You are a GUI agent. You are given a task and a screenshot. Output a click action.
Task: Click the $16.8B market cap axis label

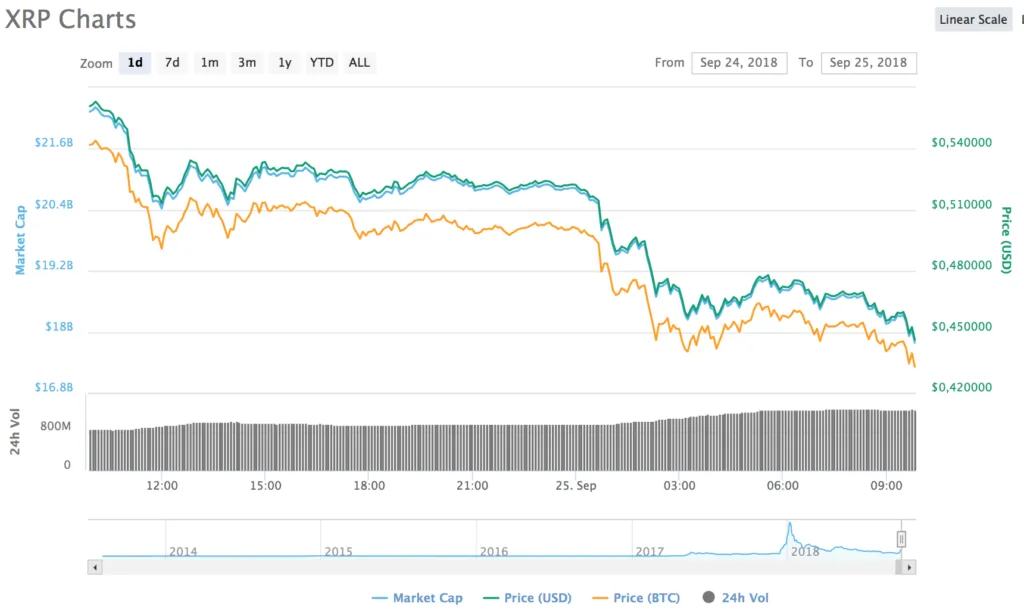tap(54, 387)
